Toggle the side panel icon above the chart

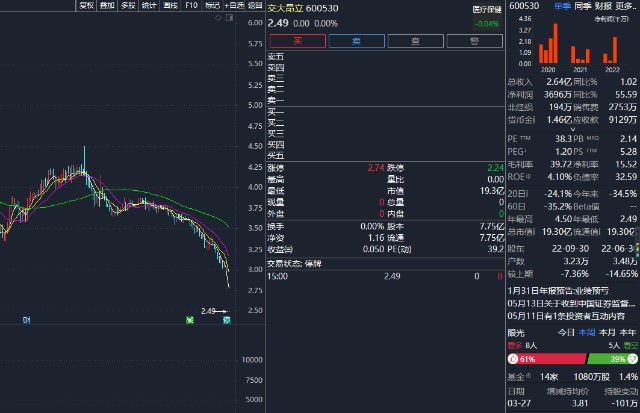pos(229,18)
